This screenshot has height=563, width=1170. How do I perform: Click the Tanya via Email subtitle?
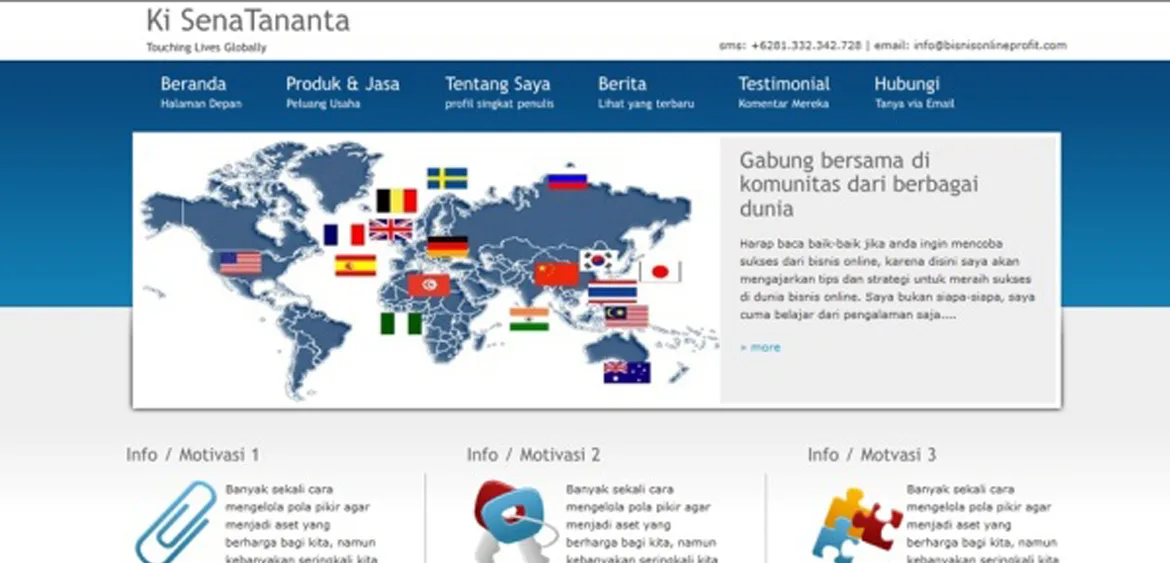coord(915,104)
